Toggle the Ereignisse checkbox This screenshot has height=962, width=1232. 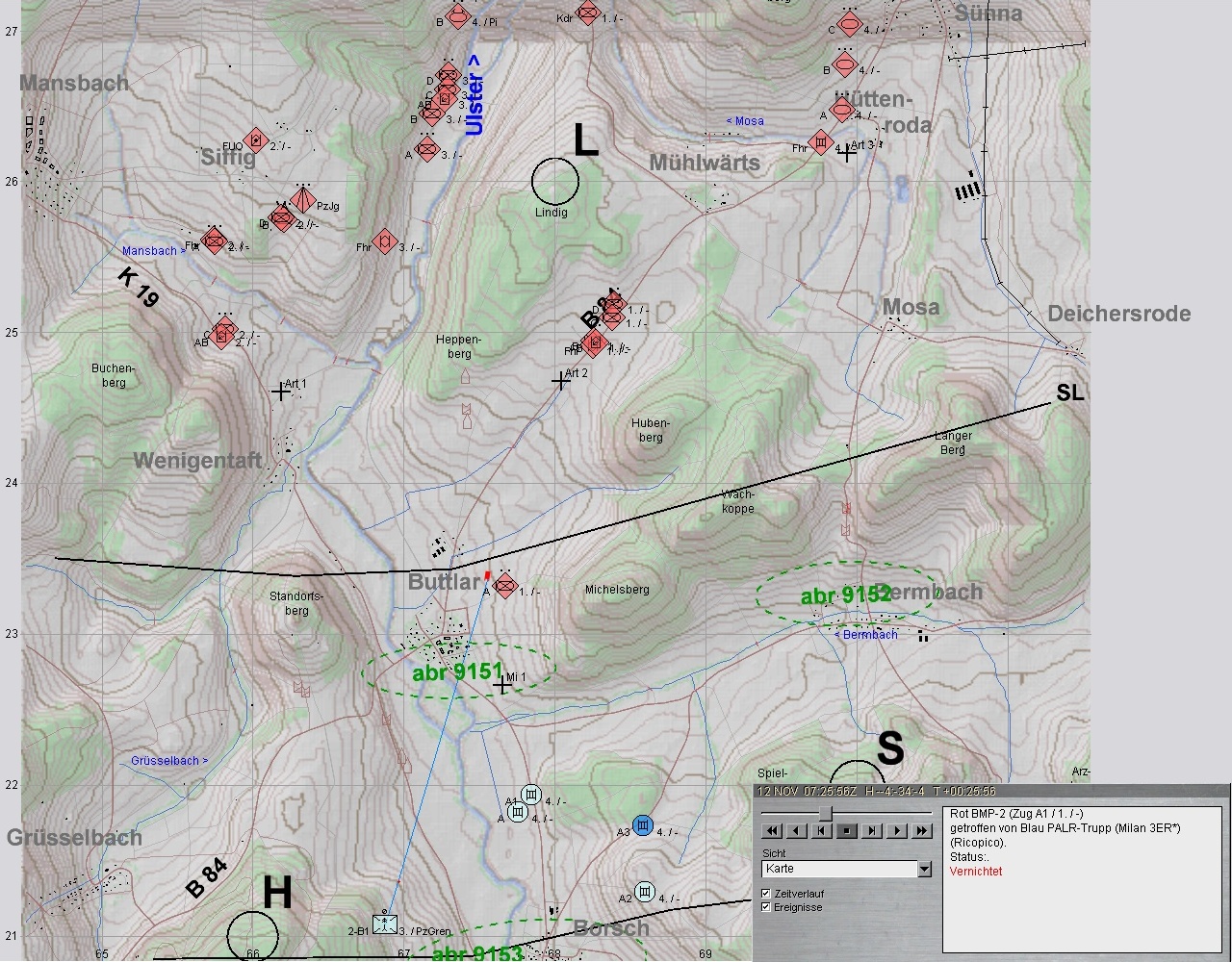766,907
